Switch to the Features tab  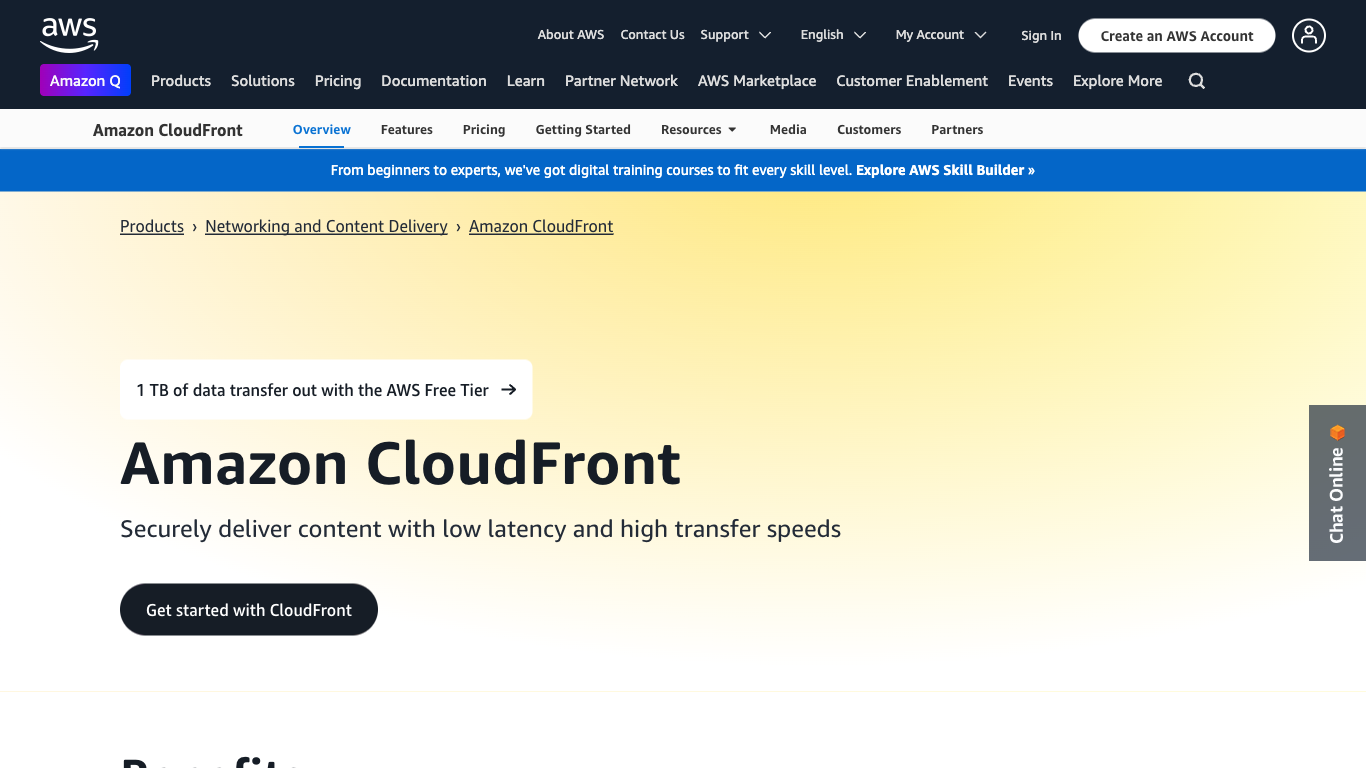coord(407,130)
